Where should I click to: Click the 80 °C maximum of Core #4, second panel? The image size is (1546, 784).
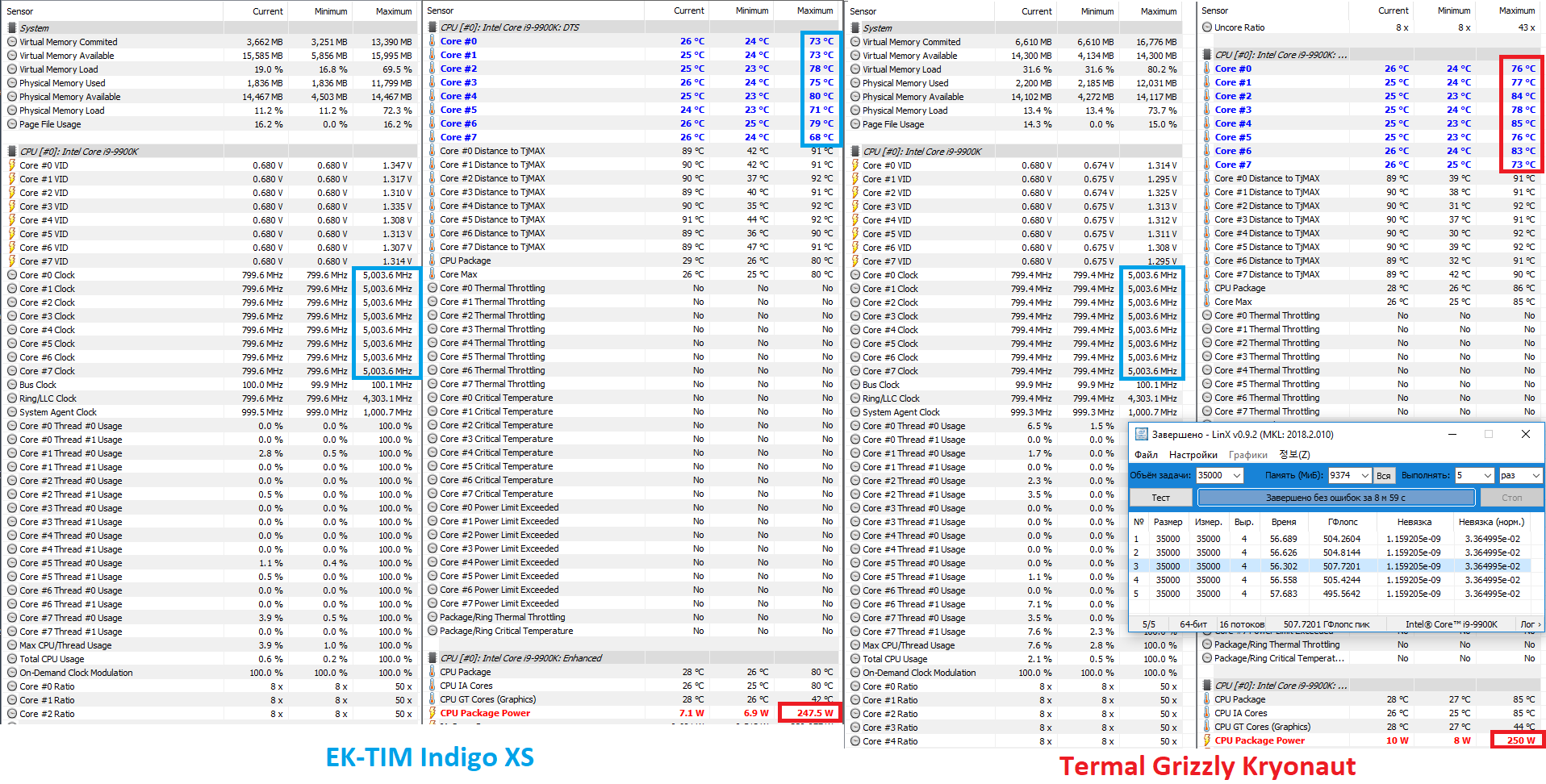click(821, 96)
